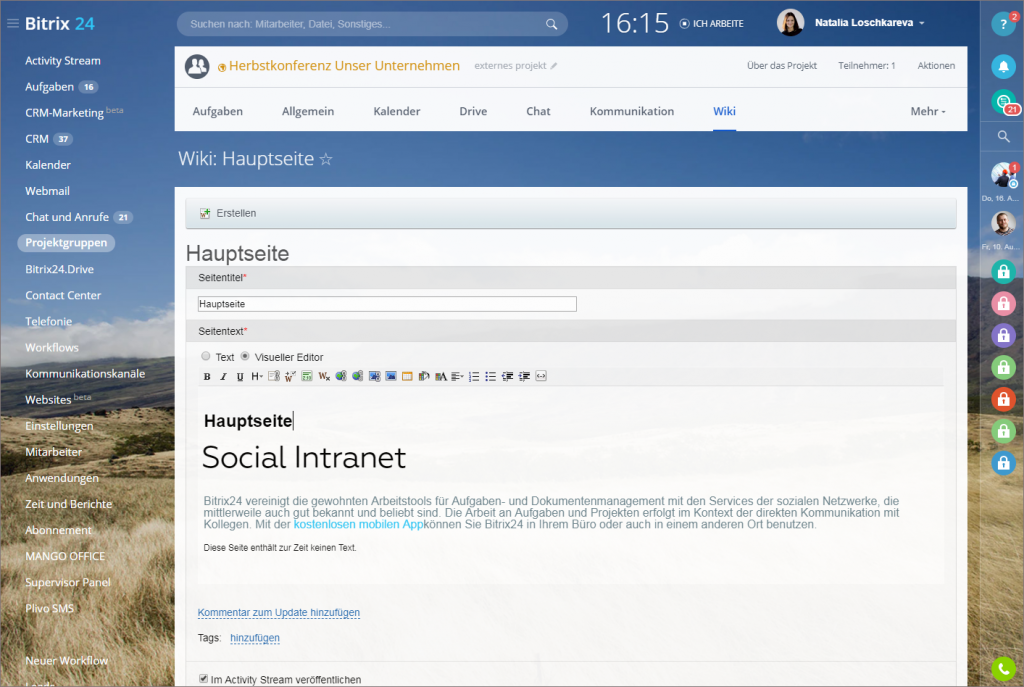Screen dimensions: 1024x687
Task: Click Teilnehmer: 1 link
Action: pyautogui.click(x=867, y=65)
